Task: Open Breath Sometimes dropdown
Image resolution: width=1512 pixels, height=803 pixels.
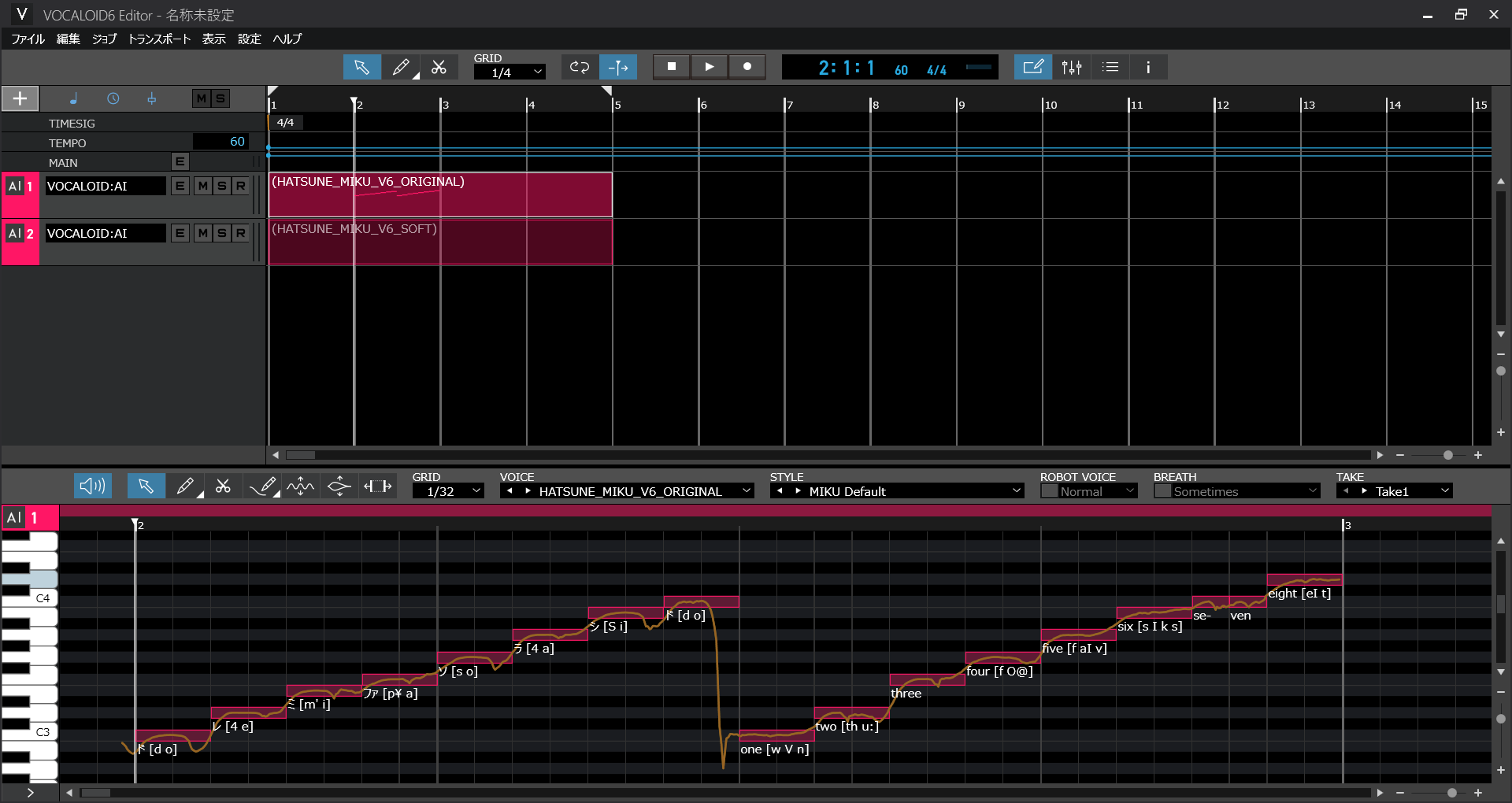Action: tap(1246, 491)
